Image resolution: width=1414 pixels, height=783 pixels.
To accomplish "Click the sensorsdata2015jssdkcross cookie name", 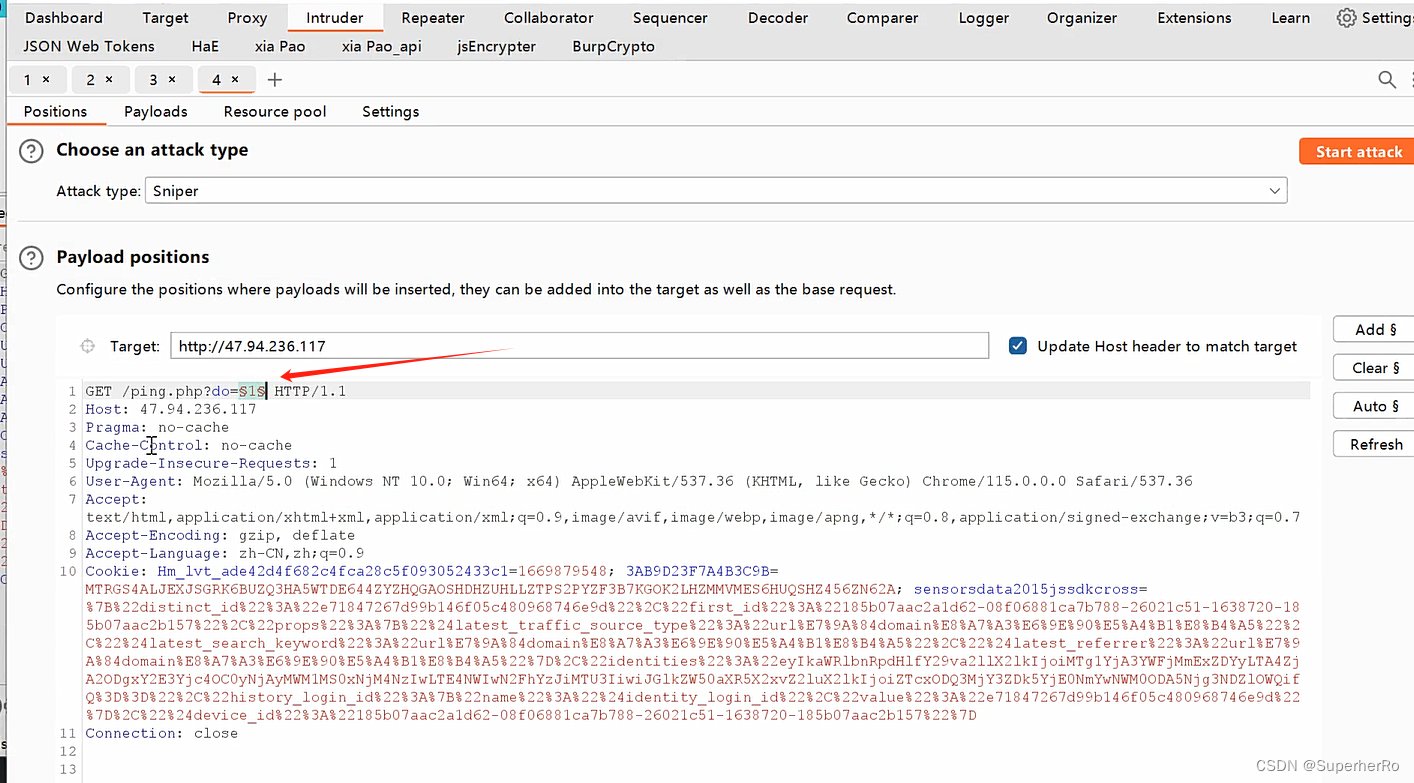I will [1027, 589].
